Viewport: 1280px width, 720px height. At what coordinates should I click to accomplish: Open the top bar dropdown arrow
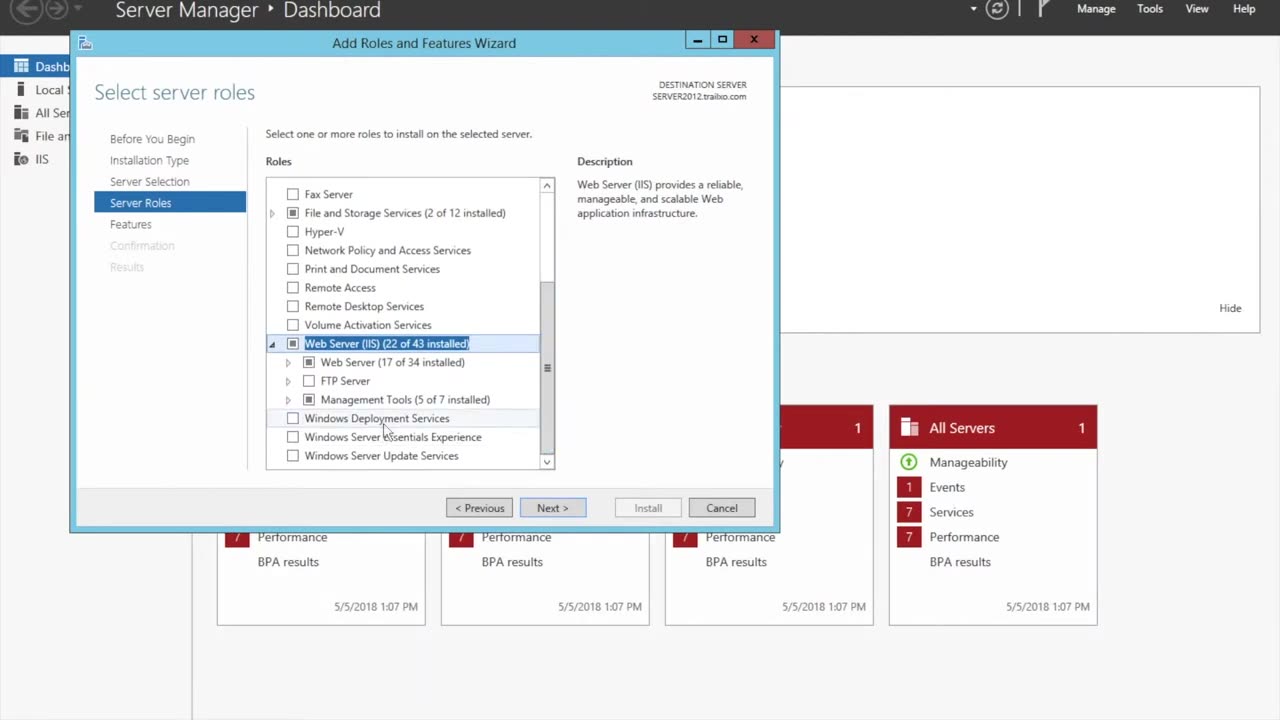973,9
